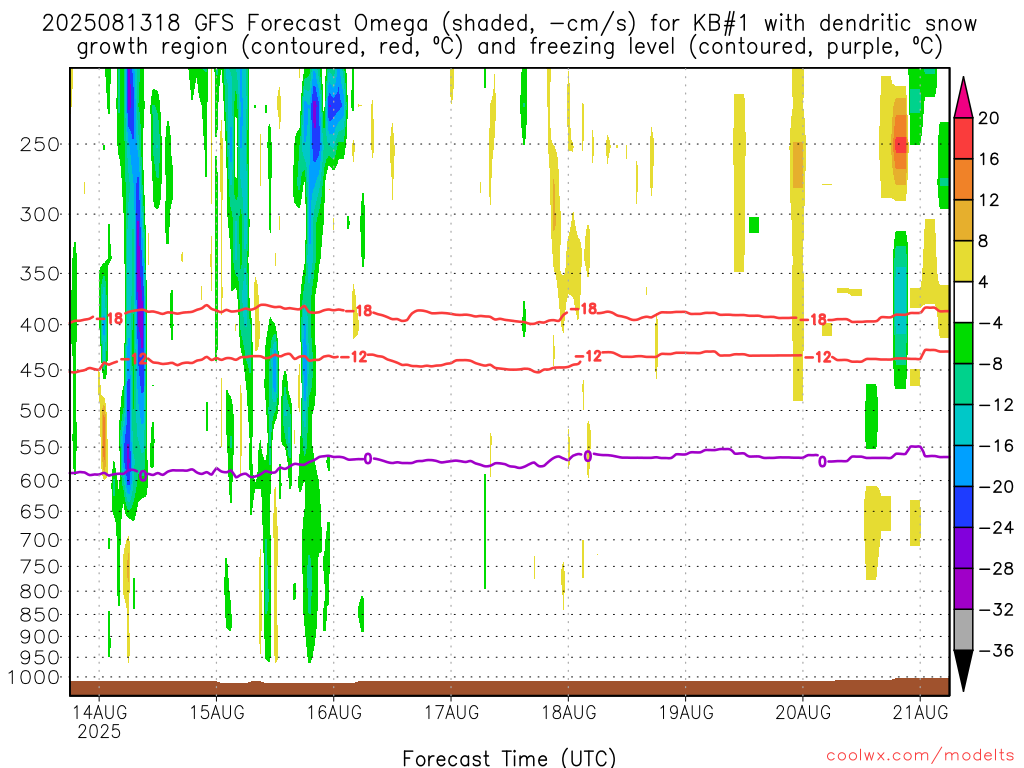Screen dimensions: 1024x768
Task: Click the Forecast Time (UTC) axis title
Action: [x=509, y=758]
